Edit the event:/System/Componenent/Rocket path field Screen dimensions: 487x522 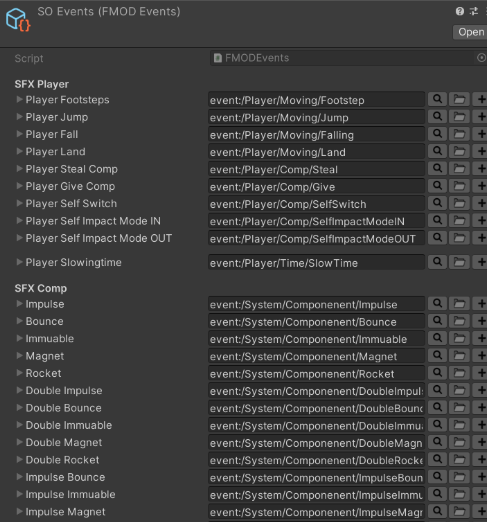(316, 374)
